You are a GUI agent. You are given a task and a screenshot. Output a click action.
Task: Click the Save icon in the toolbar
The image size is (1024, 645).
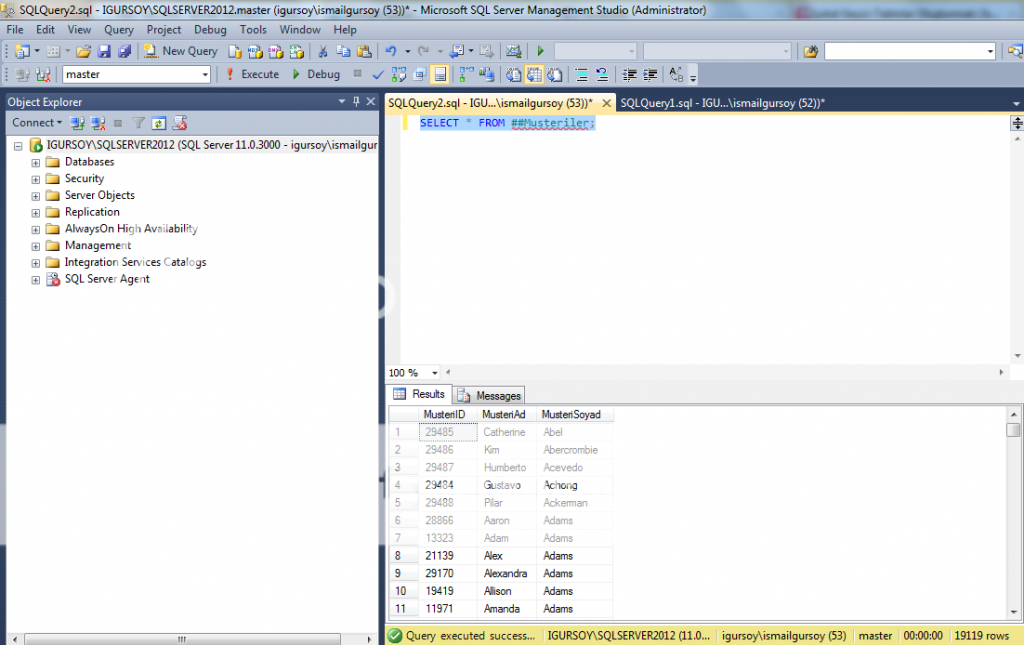104,51
